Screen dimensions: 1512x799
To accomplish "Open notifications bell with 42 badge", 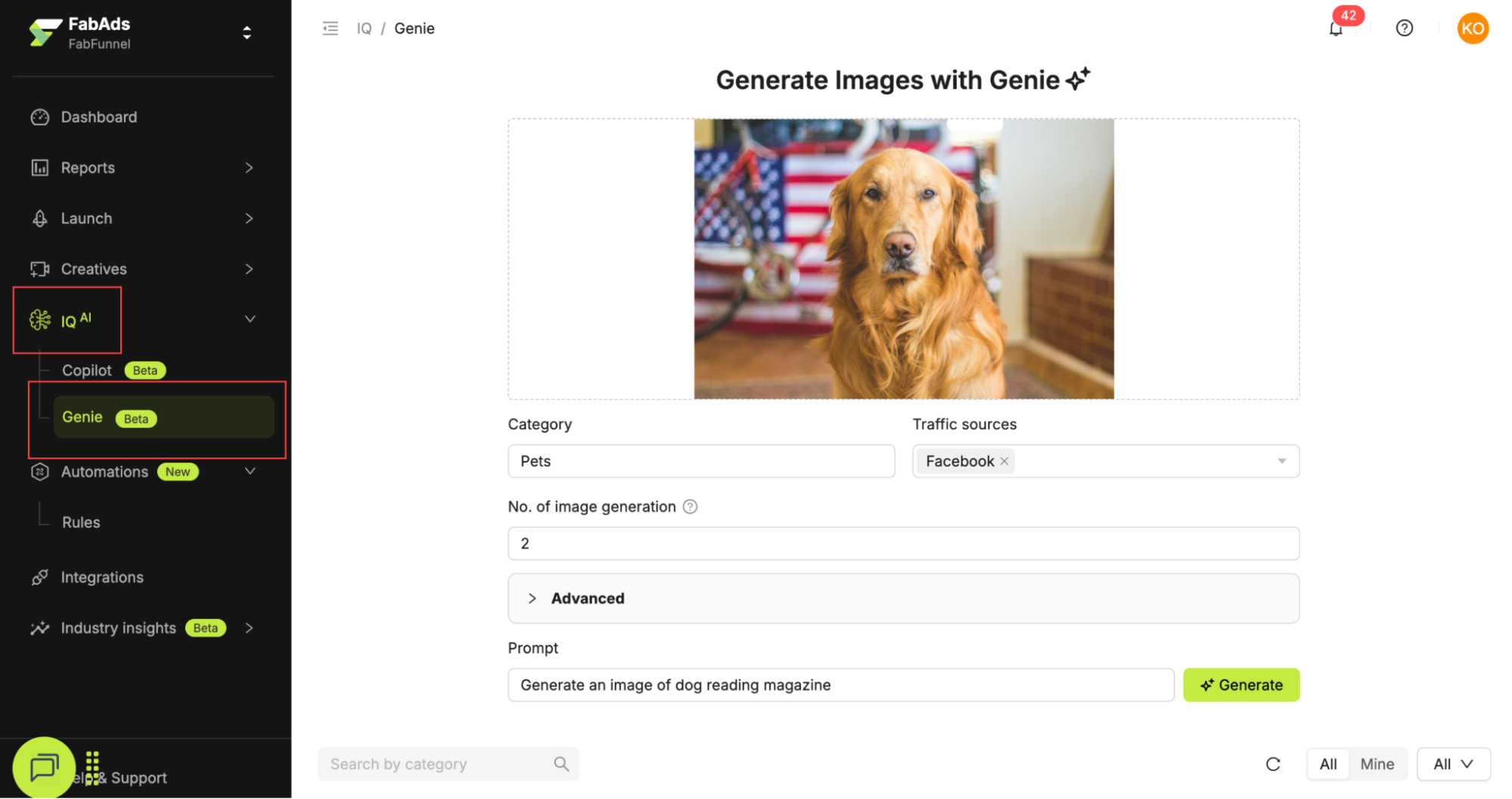I will (1336, 29).
